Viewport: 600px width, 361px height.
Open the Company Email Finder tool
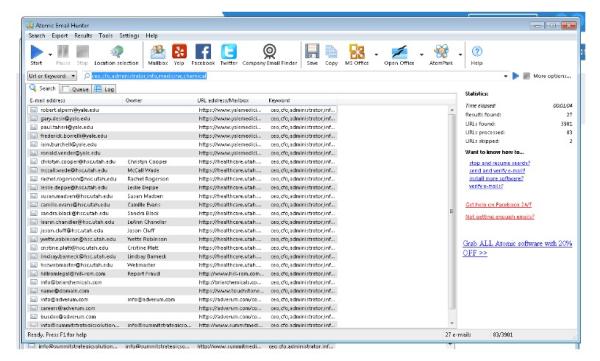pyautogui.click(x=269, y=51)
